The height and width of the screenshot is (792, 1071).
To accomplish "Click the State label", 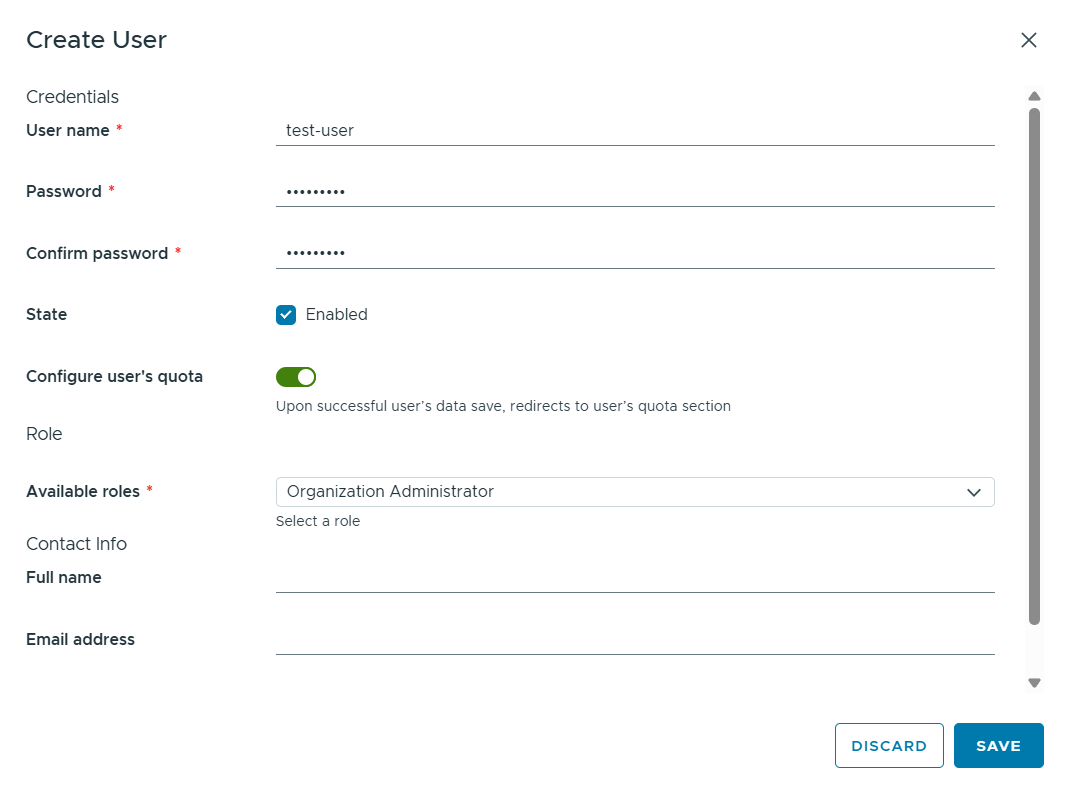I will point(46,315).
